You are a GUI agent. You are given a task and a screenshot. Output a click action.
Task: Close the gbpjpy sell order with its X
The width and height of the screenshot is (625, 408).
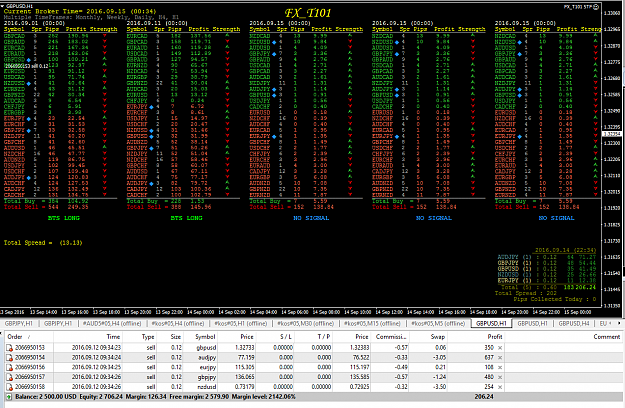tap(500, 377)
